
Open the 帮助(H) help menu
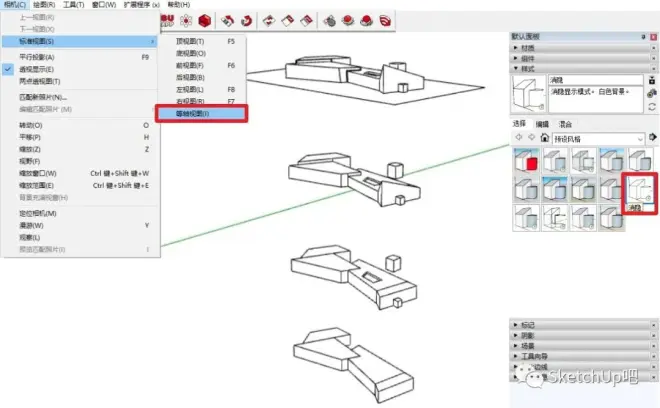click(x=179, y=5)
